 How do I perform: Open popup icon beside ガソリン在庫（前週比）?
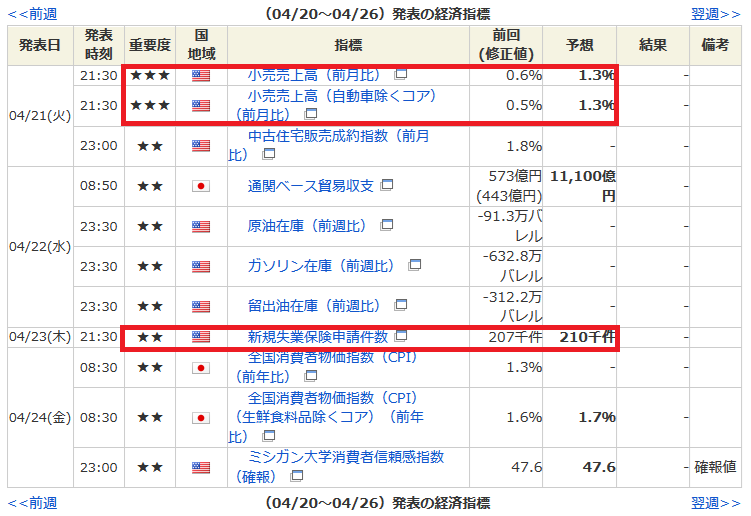(415, 265)
